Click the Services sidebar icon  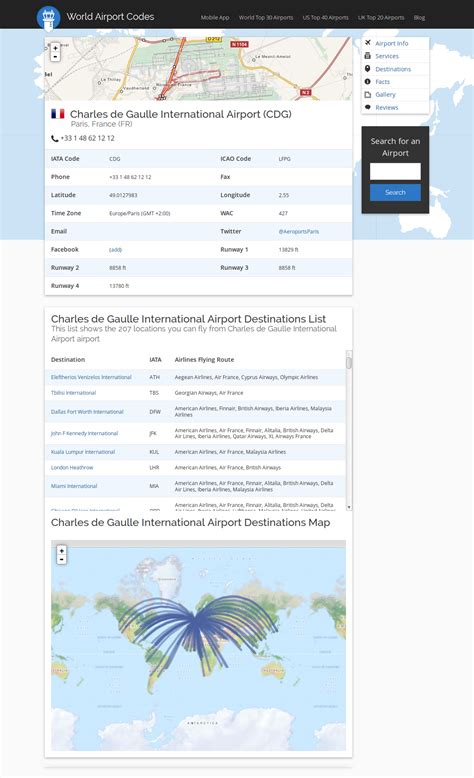(368, 56)
